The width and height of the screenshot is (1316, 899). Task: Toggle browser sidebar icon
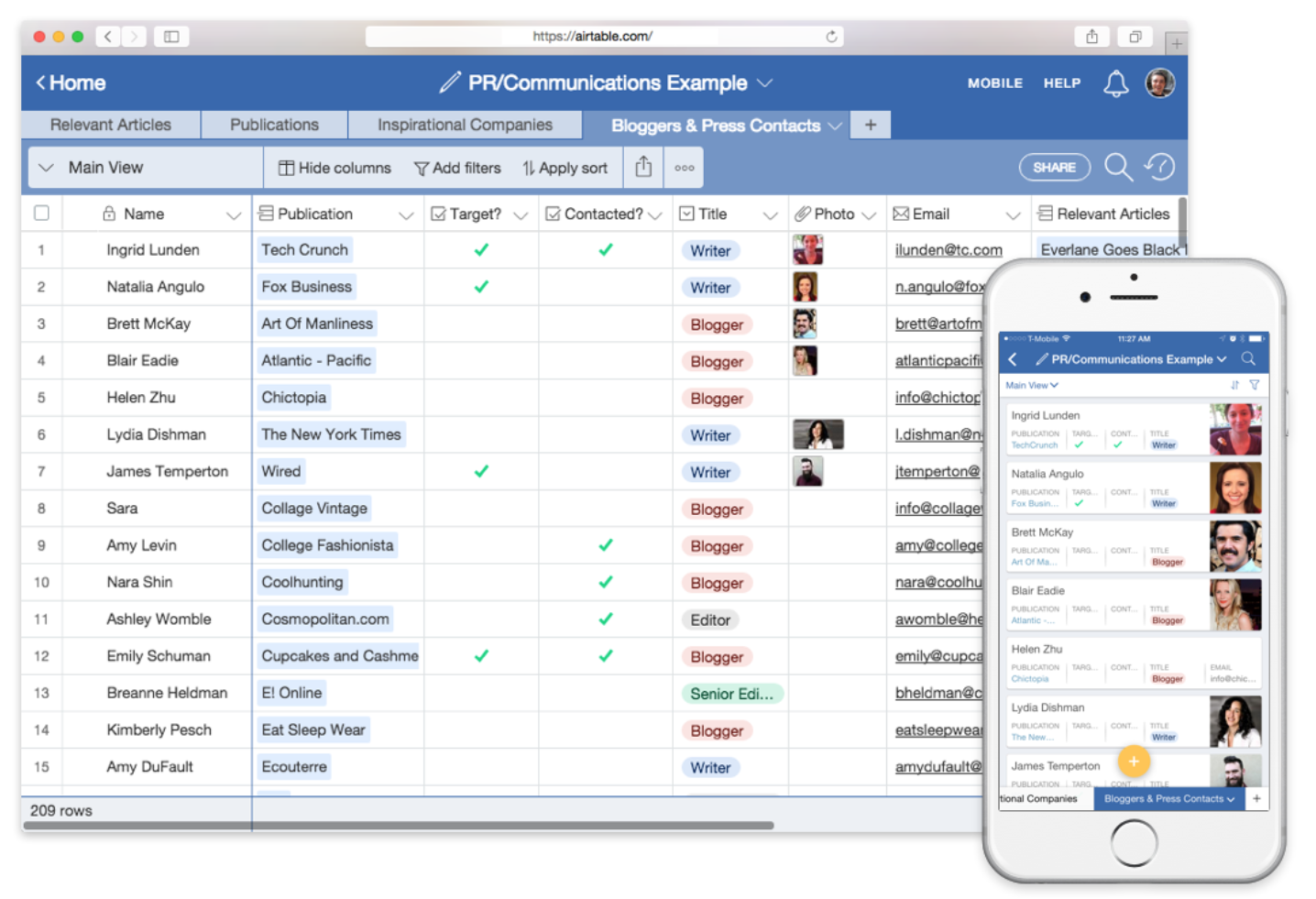pos(171,37)
